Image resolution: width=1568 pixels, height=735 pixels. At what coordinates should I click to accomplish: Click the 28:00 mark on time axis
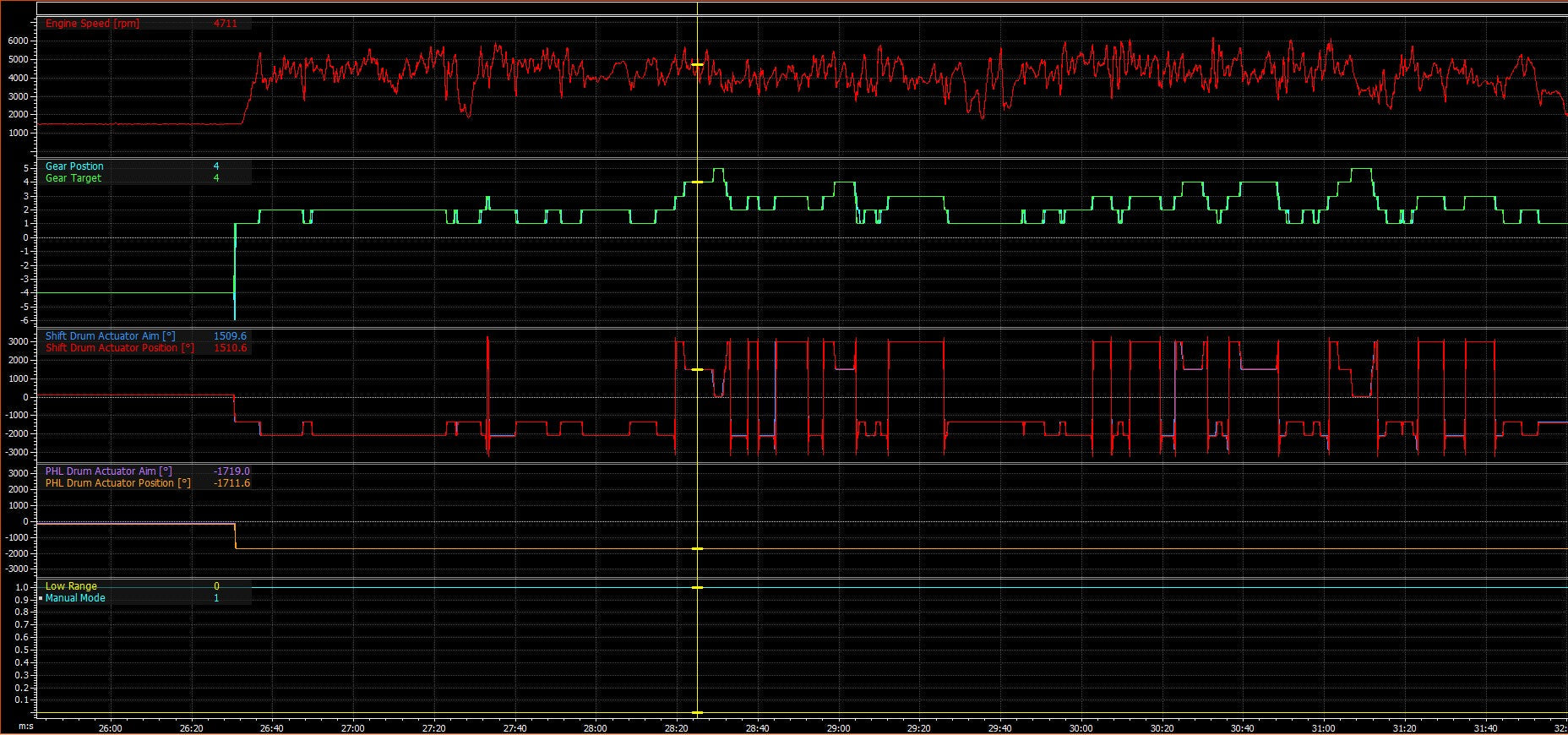(x=595, y=728)
